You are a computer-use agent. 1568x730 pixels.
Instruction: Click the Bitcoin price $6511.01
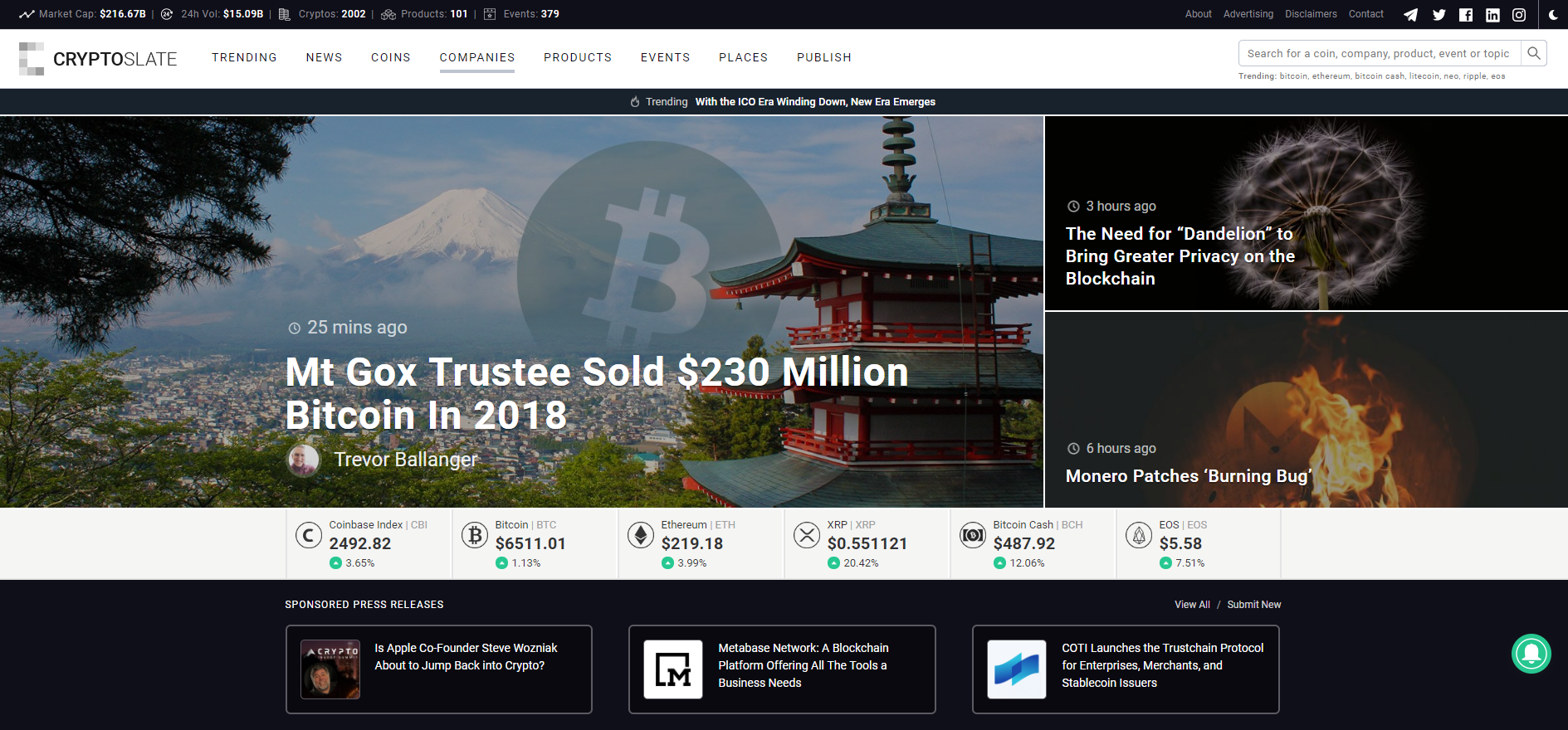[x=530, y=543]
